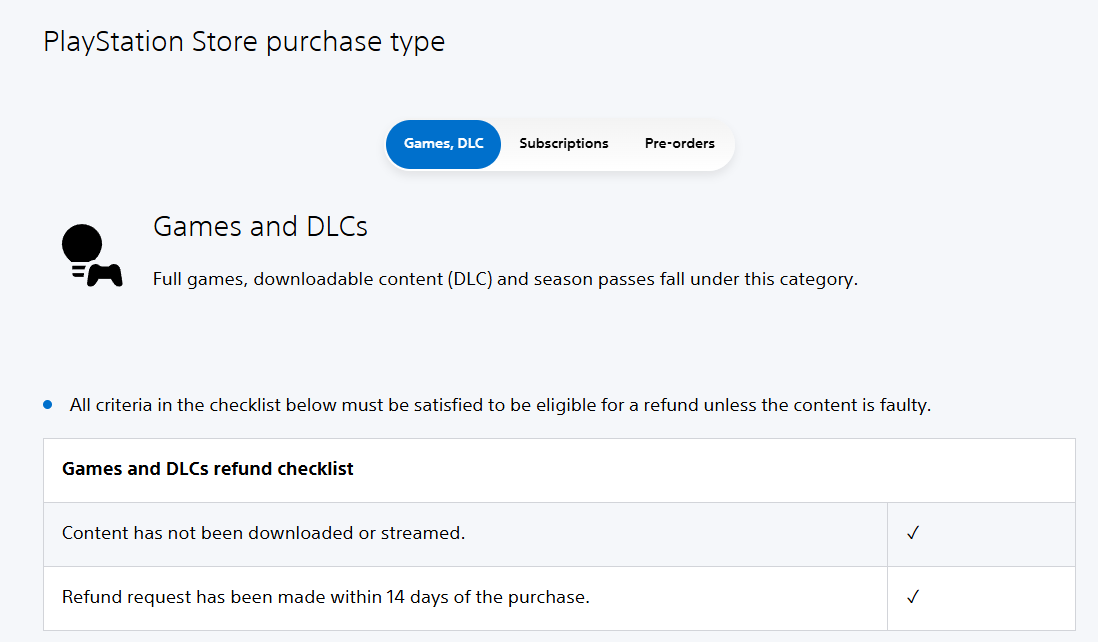Click the Full games category description text
Image resolution: width=1098 pixels, height=642 pixels.
pos(505,280)
